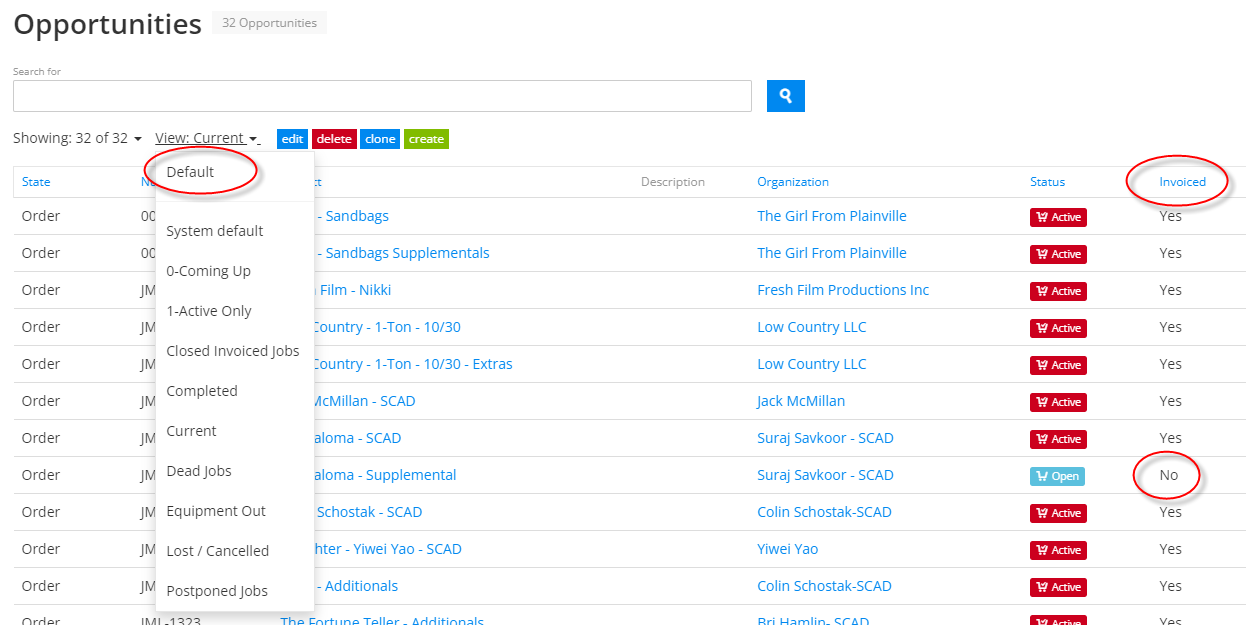Click the Active status badge in first row
1246x625 pixels.
point(1058,217)
